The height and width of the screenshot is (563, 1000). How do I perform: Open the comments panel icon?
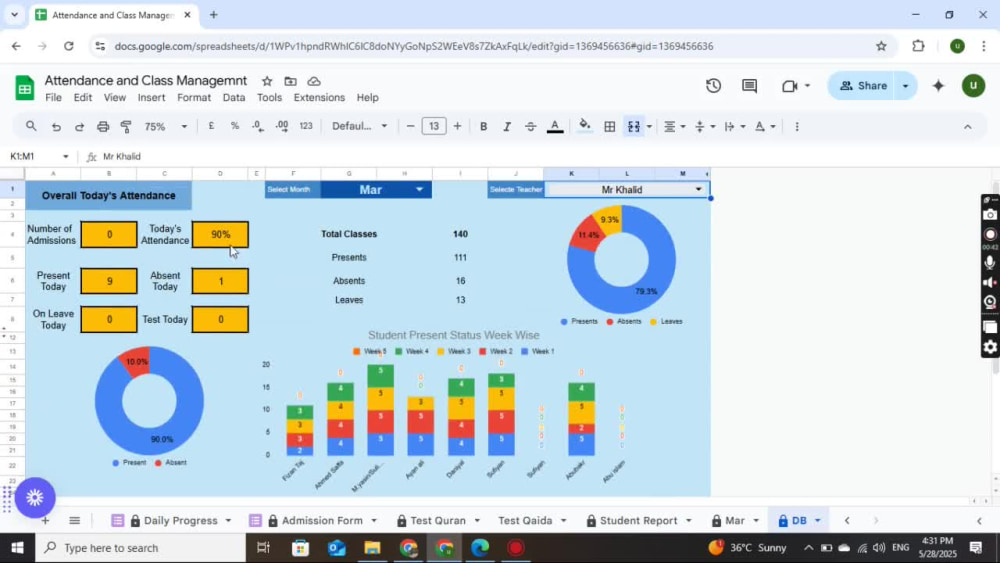tap(749, 85)
